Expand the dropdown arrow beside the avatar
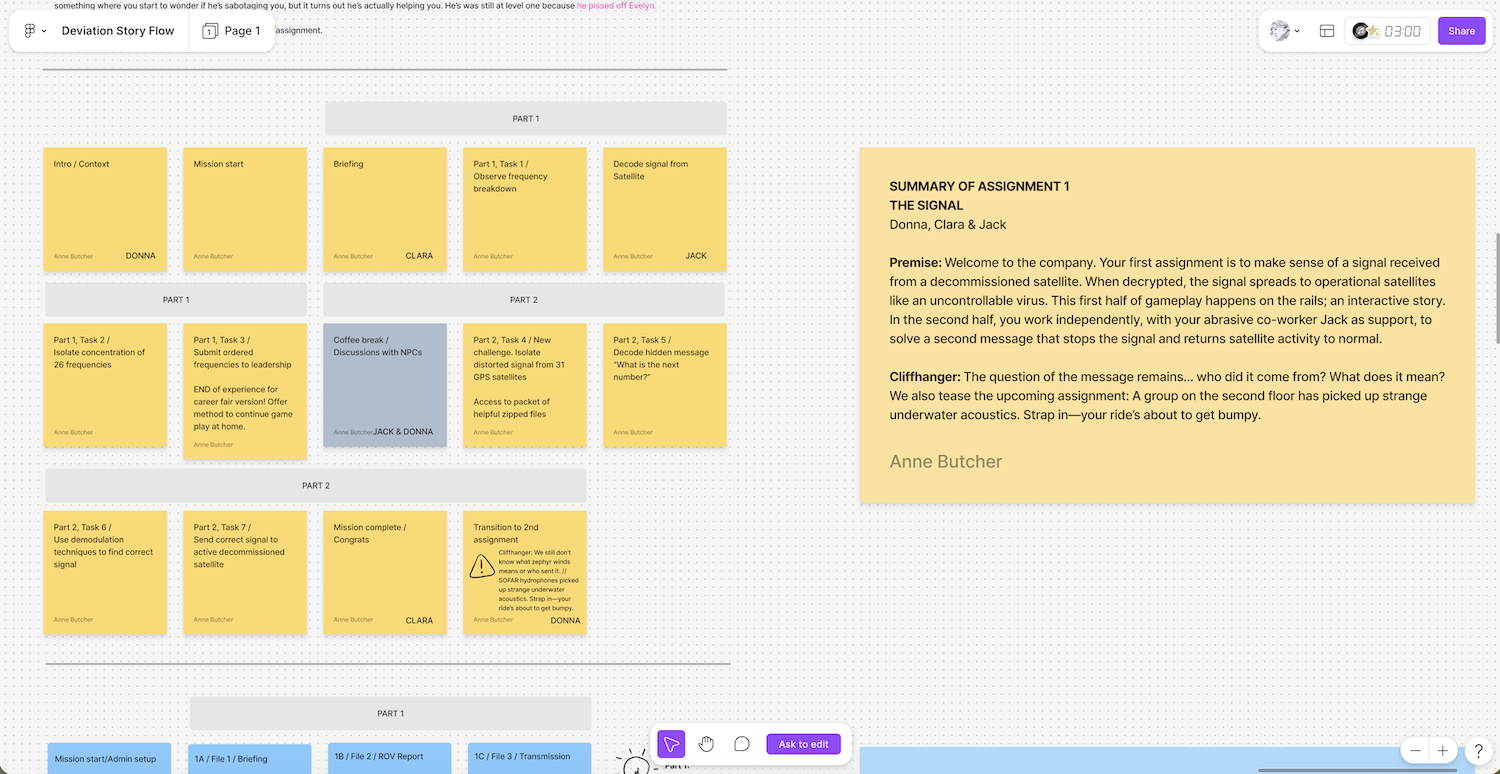 point(1297,31)
